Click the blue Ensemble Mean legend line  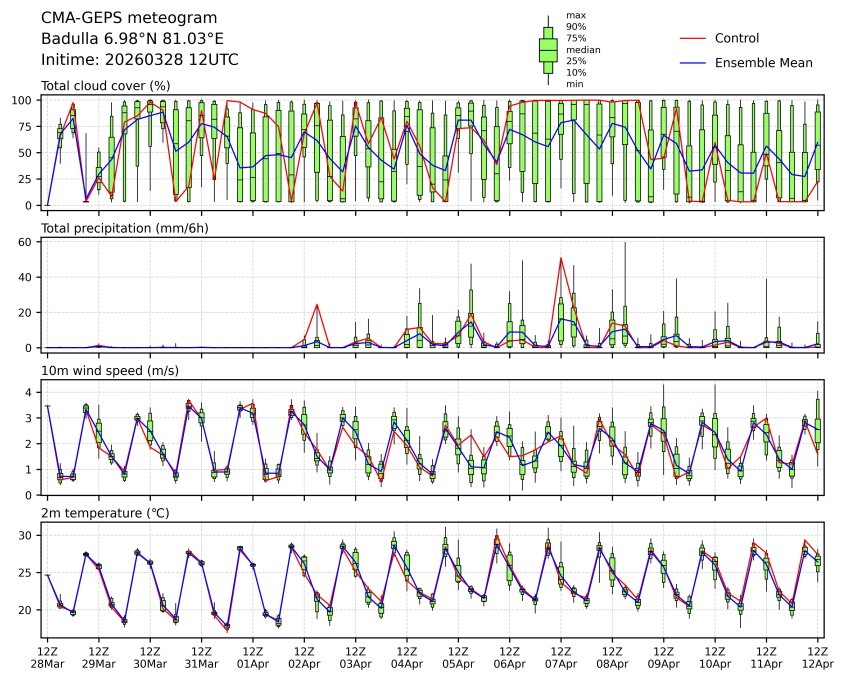693,62
